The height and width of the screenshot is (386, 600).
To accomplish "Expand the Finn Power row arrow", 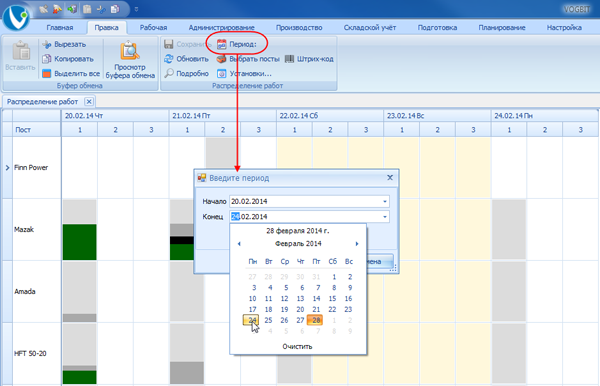I will pos(7,168).
